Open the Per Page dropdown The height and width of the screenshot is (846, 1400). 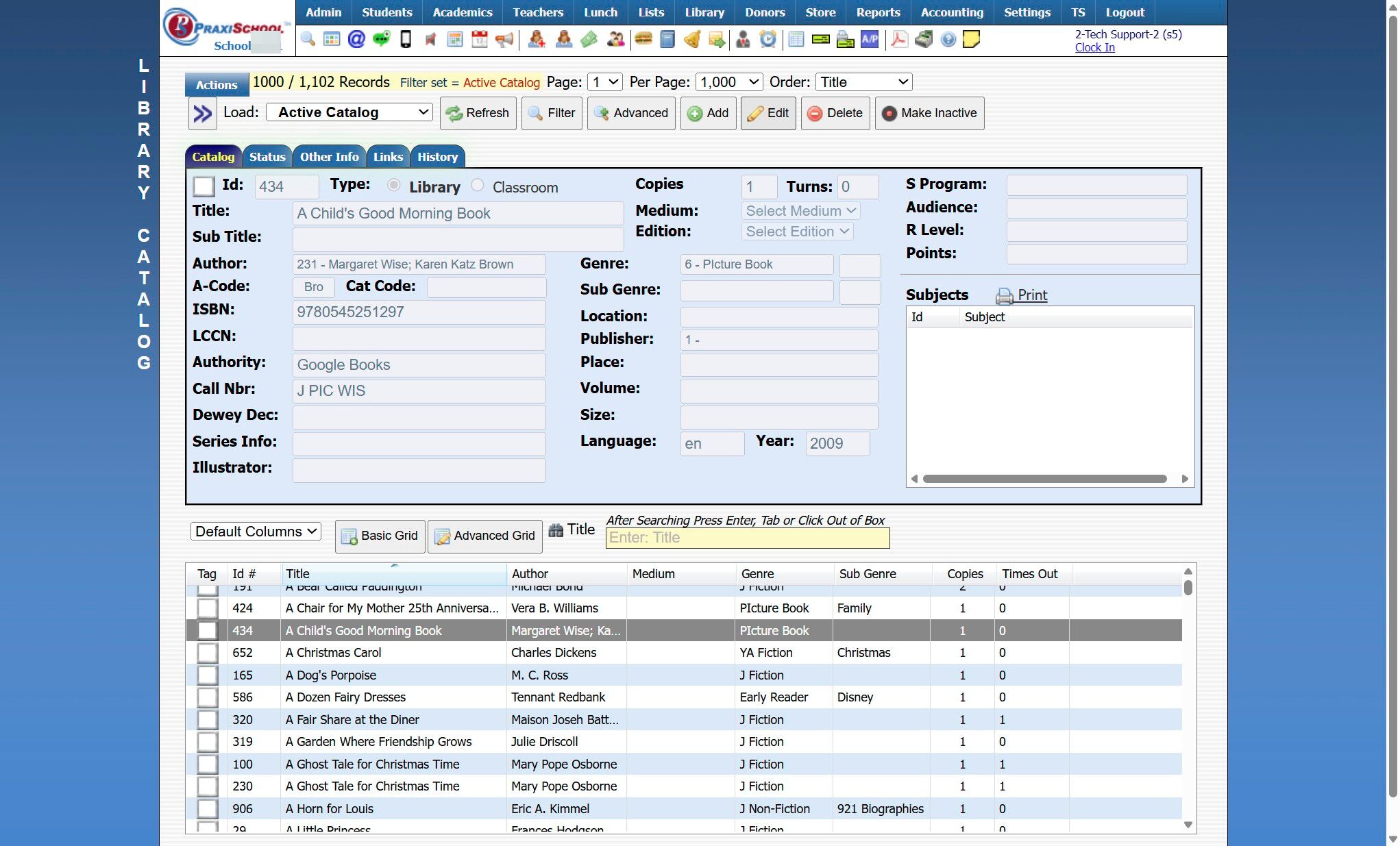tap(728, 82)
